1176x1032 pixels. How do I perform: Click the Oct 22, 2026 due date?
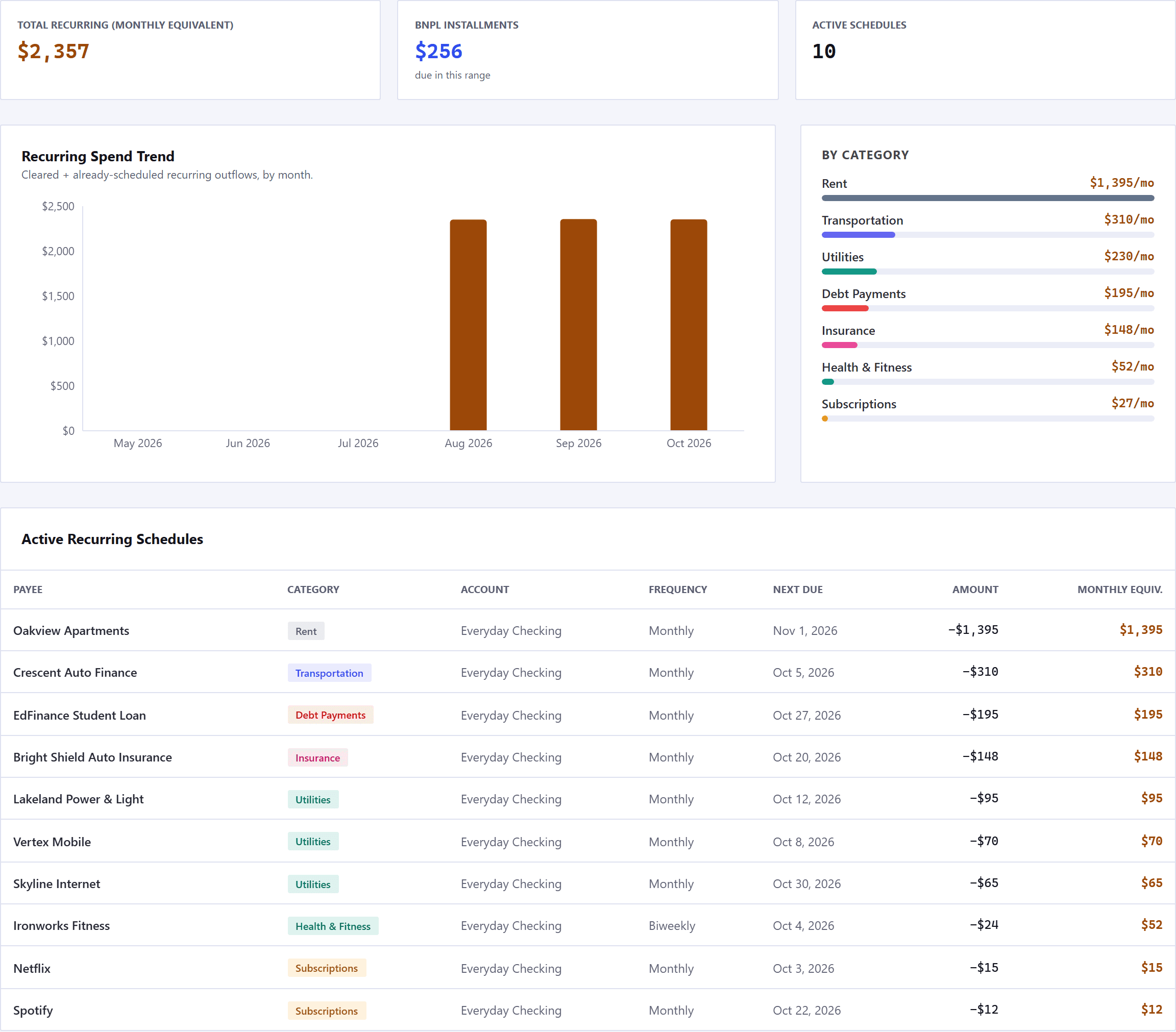(x=806, y=1010)
